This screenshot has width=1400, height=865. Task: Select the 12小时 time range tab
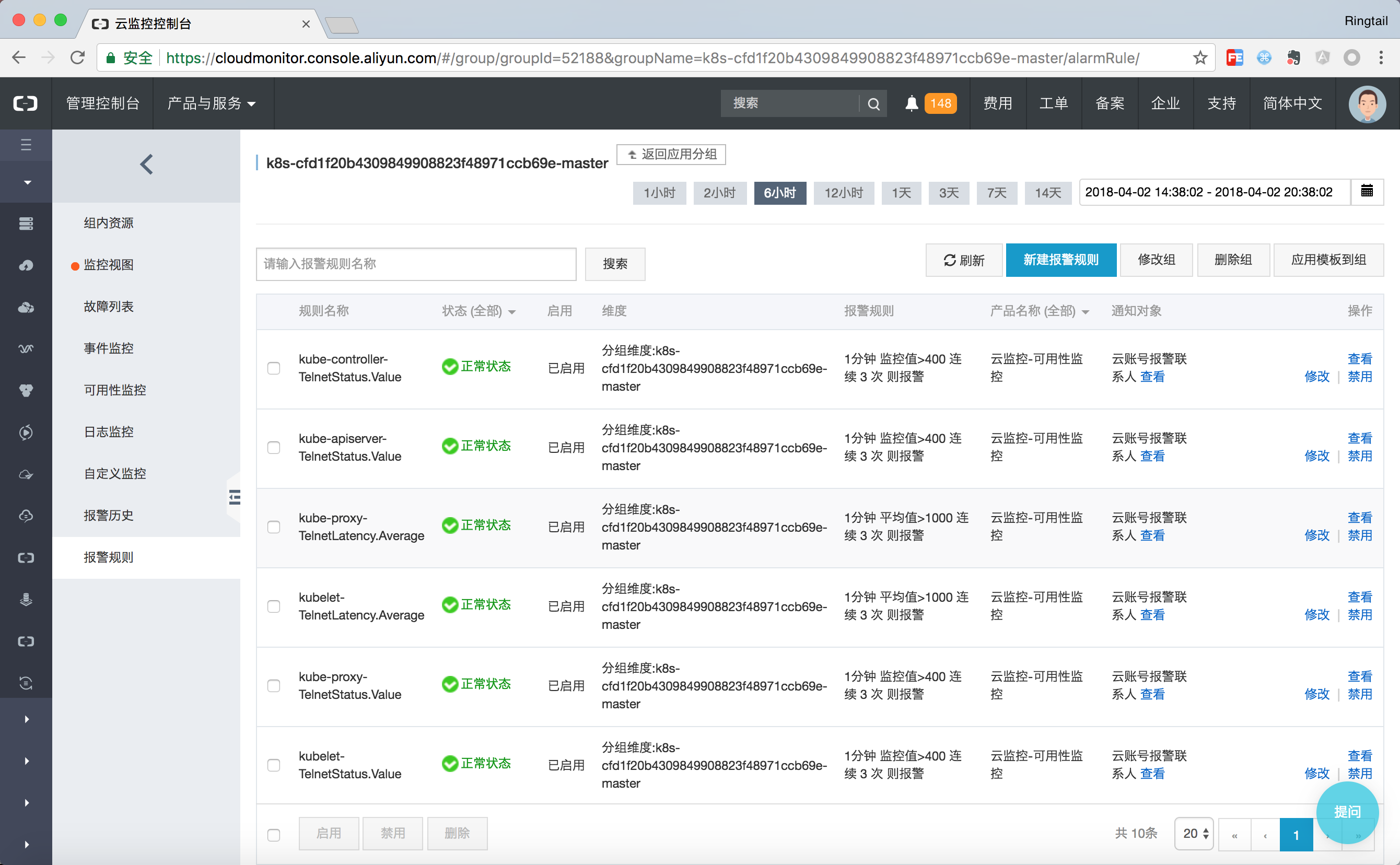pos(843,193)
